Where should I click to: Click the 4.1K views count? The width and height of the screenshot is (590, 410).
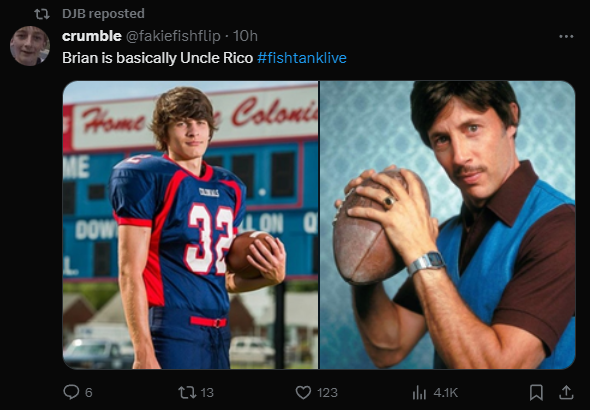click(x=446, y=393)
